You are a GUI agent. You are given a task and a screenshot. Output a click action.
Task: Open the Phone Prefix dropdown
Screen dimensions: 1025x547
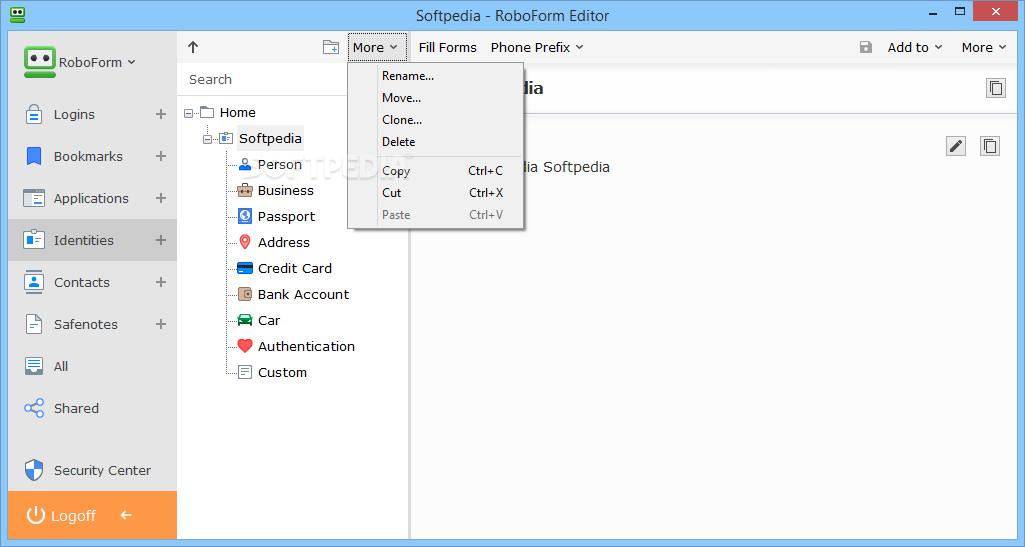[x=537, y=47]
